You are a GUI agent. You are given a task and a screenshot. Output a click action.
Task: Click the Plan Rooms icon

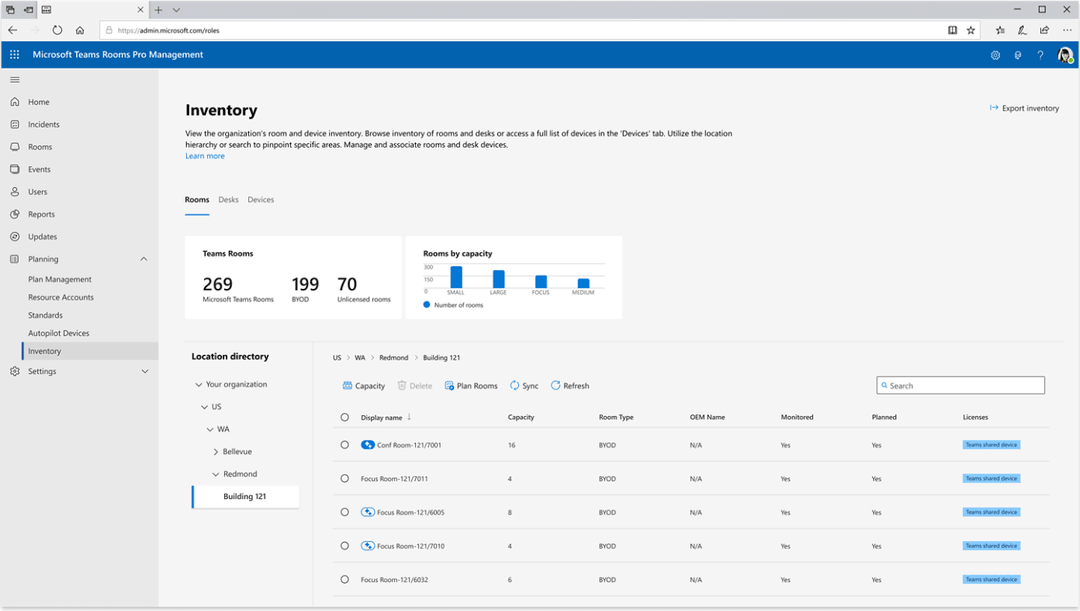449,386
